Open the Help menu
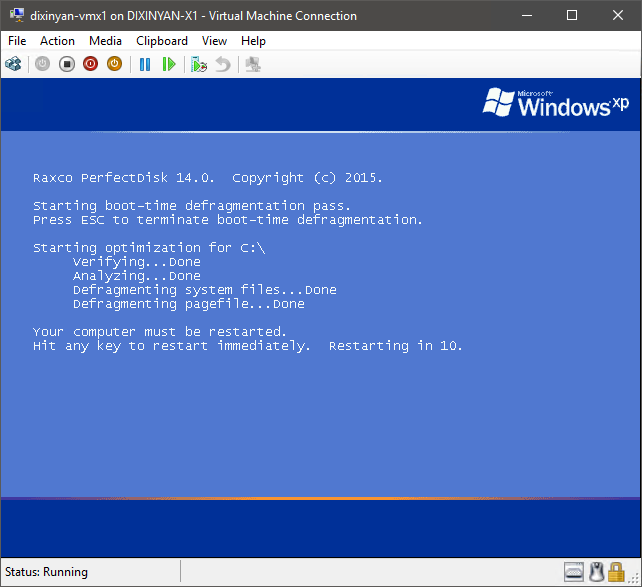Viewport: 642px width, 587px height. click(253, 41)
